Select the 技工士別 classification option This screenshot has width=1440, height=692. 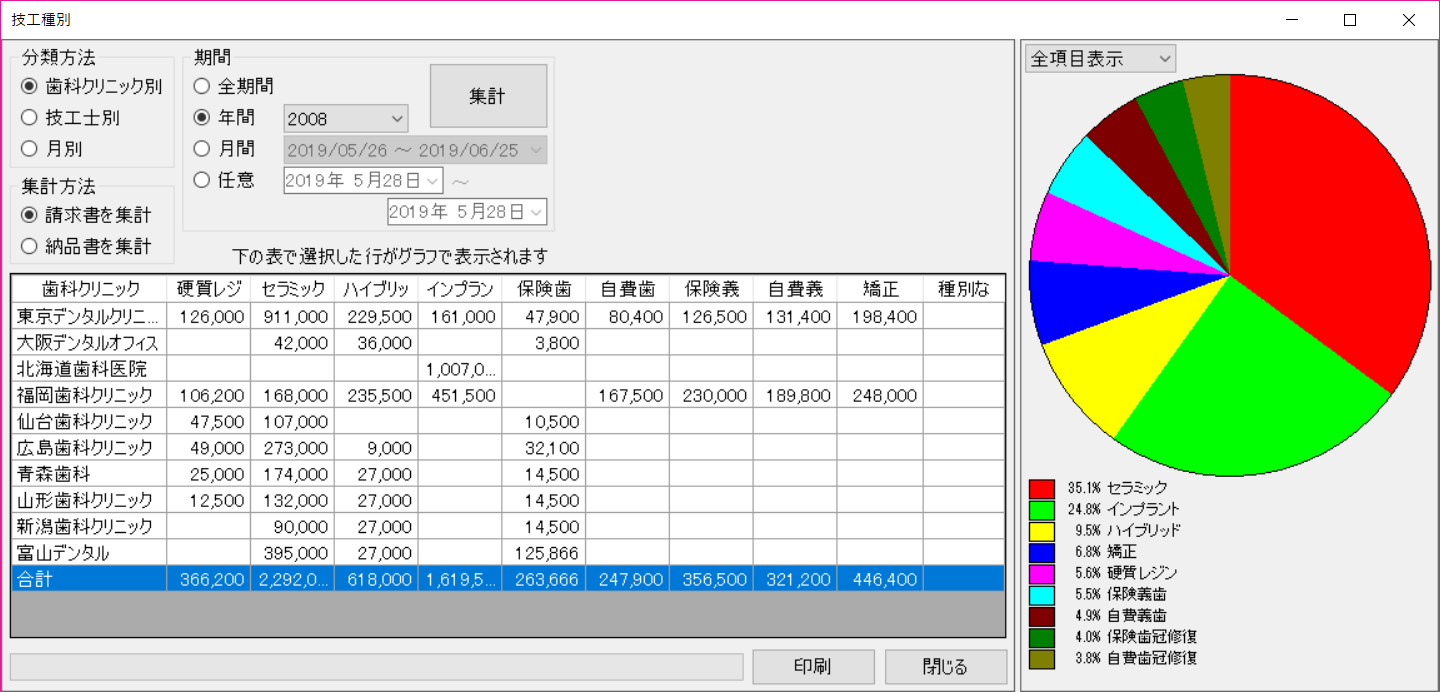tap(29, 118)
